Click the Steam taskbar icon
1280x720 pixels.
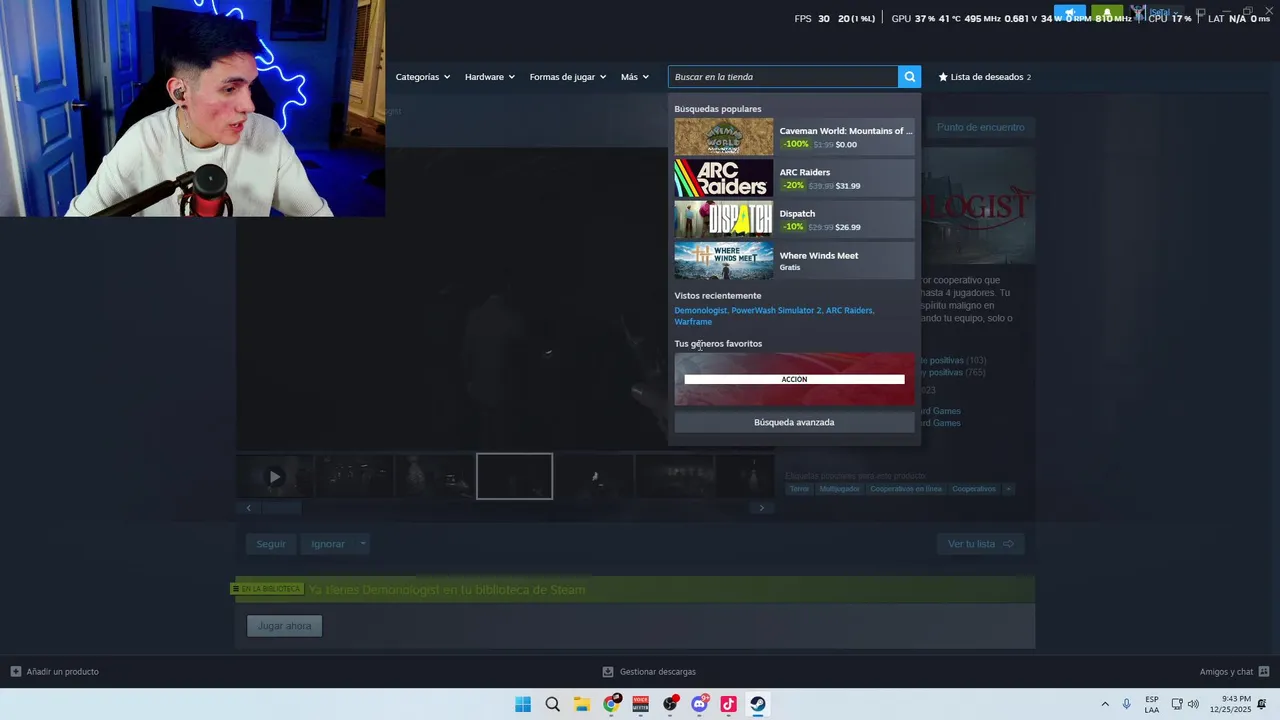[758, 704]
